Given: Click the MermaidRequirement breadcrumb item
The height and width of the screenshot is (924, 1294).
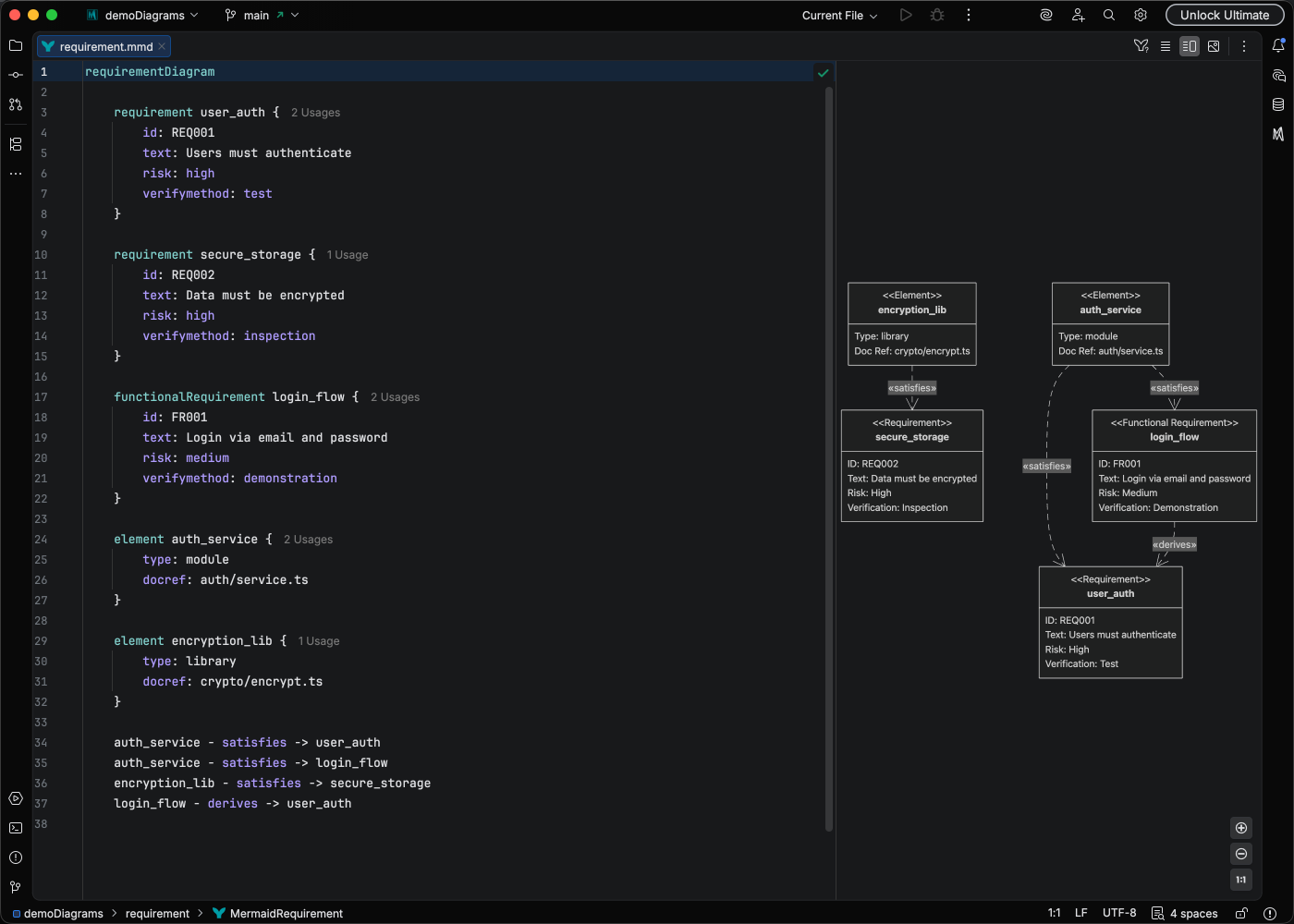Looking at the screenshot, I should (x=286, y=913).
